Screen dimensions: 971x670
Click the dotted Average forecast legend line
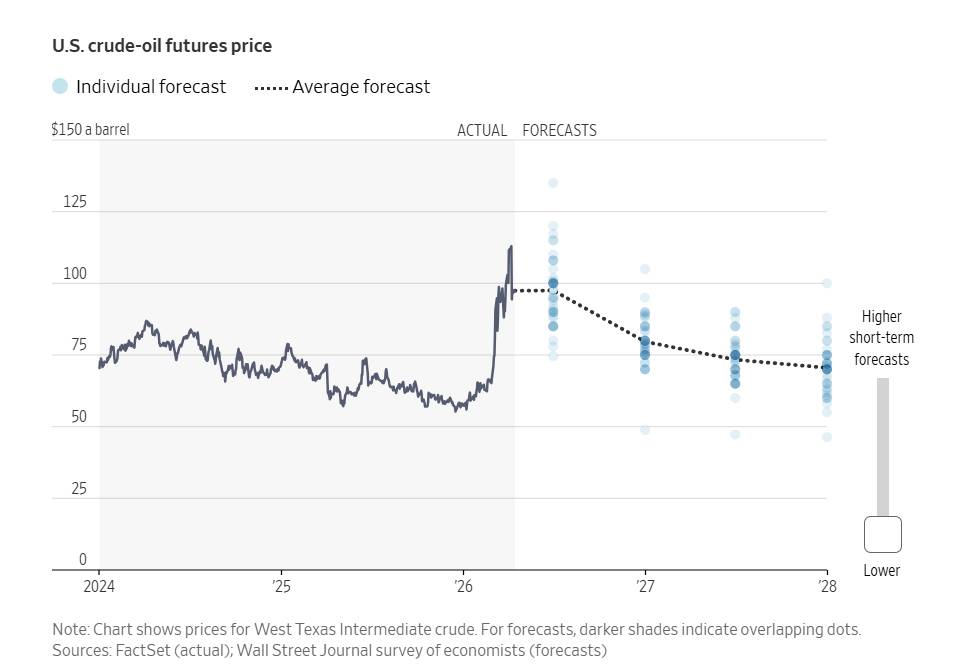270,87
